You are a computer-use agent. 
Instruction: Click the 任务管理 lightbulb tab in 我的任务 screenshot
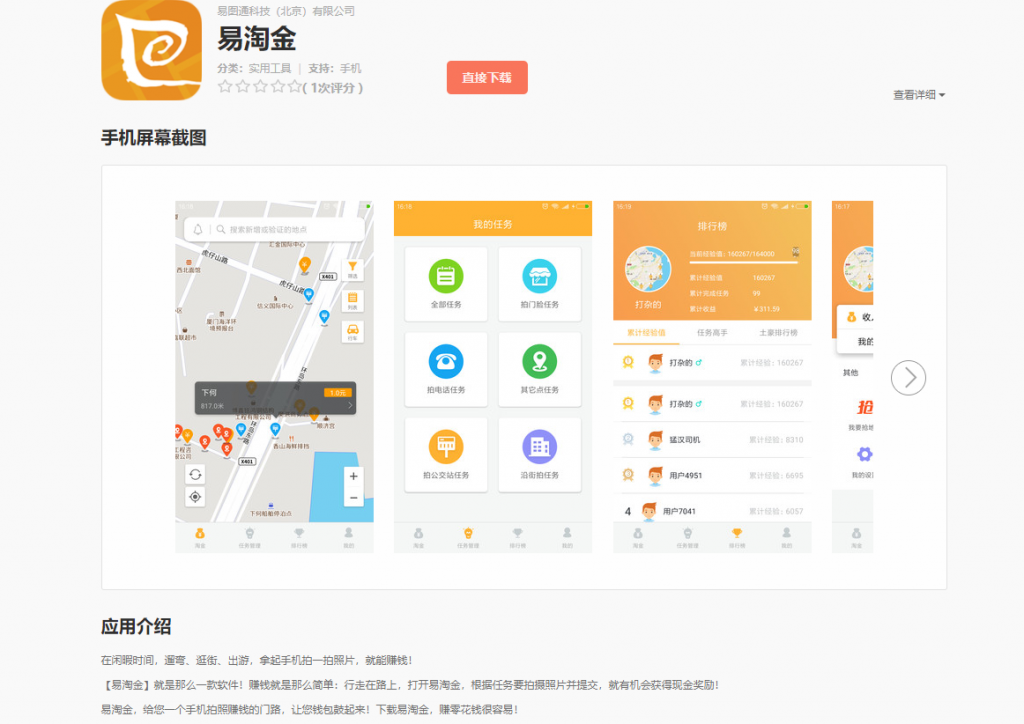[468, 538]
